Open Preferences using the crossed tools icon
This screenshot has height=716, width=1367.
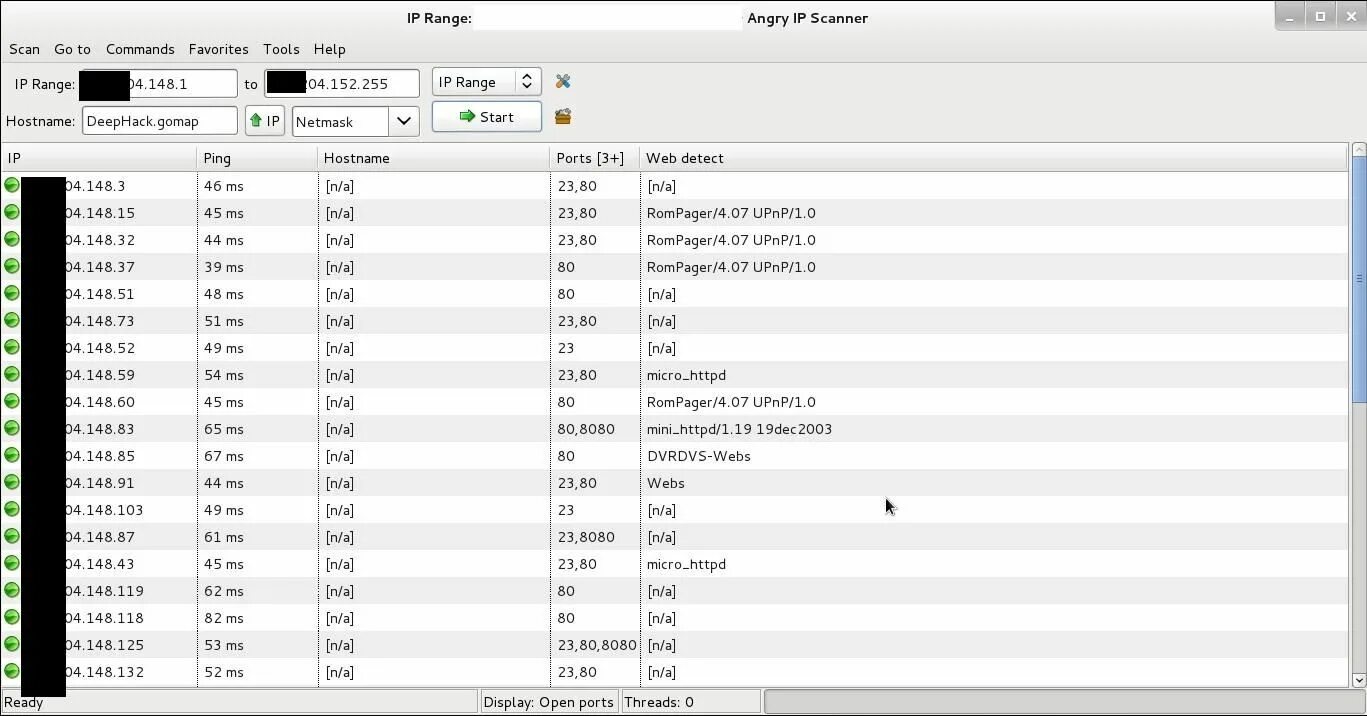pyautogui.click(x=562, y=81)
